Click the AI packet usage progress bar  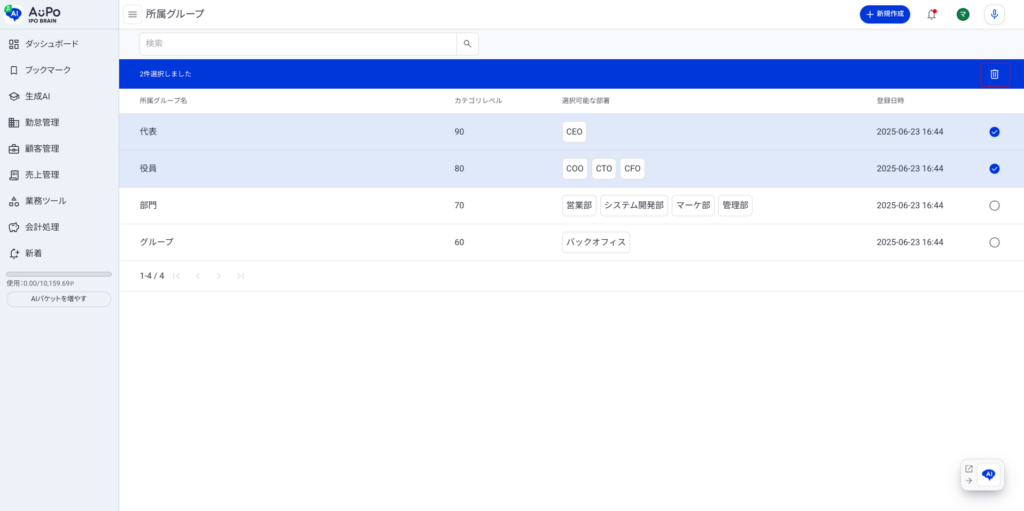[59, 274]
